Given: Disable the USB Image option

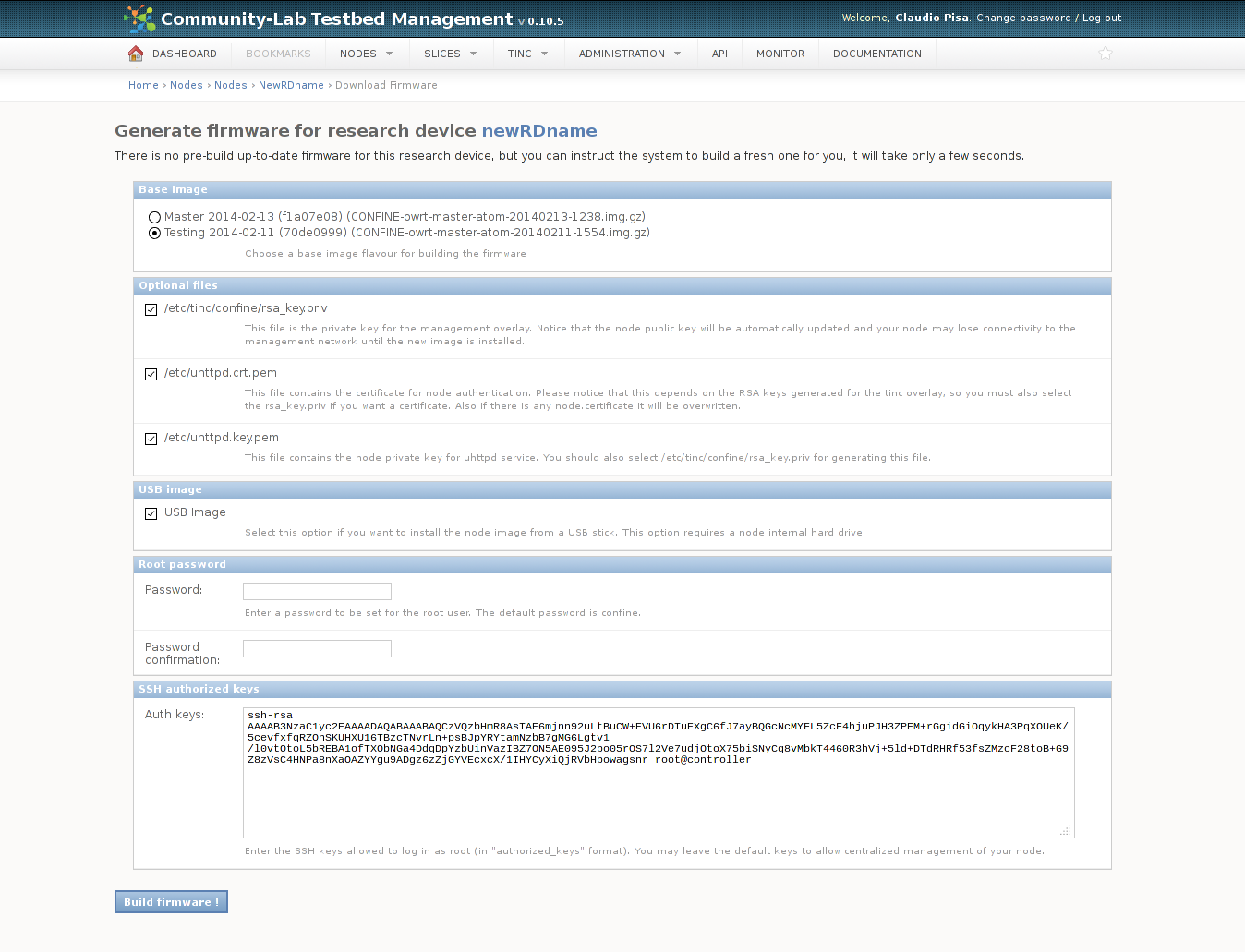Looking at the screenshot, I should (151, 513).
